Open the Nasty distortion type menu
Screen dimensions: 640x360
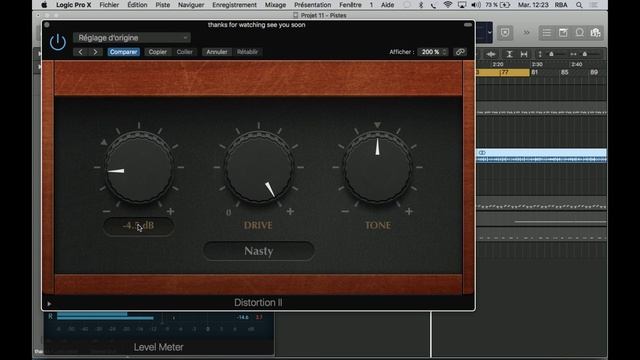tap(259, 251)
